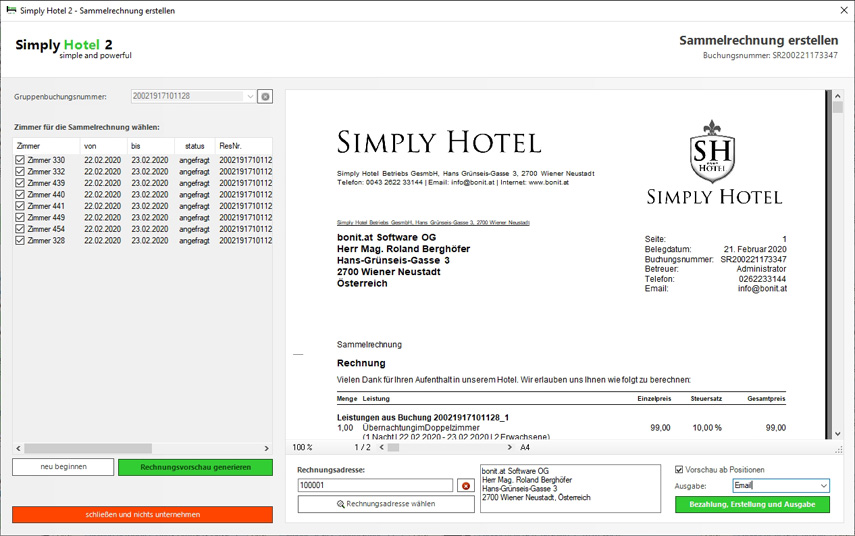Image resolution: width=855 pixels, height=536 pixels.
Task: Open the Ausgabe dropdown
Action: pyautogui.click(x=823, y=486)
